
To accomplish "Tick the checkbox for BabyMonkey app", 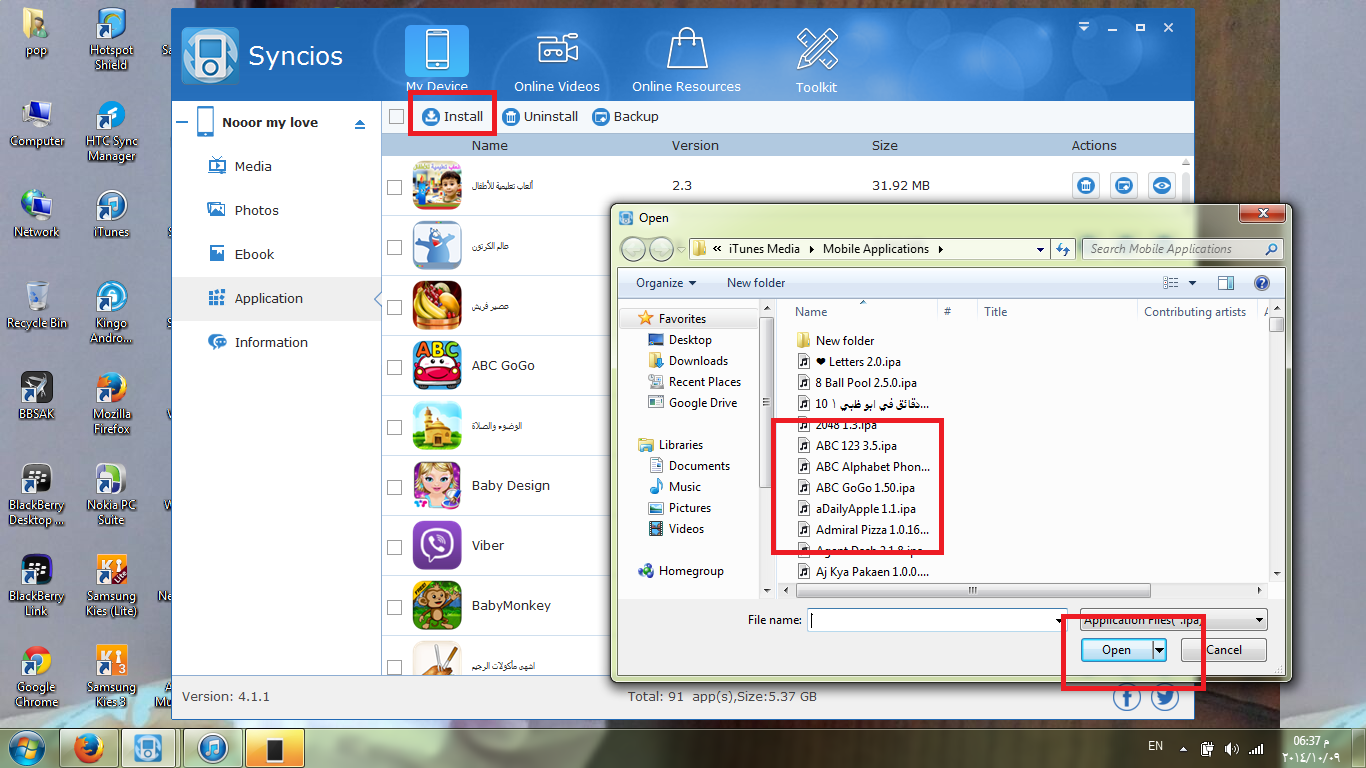I will (395, 607).
